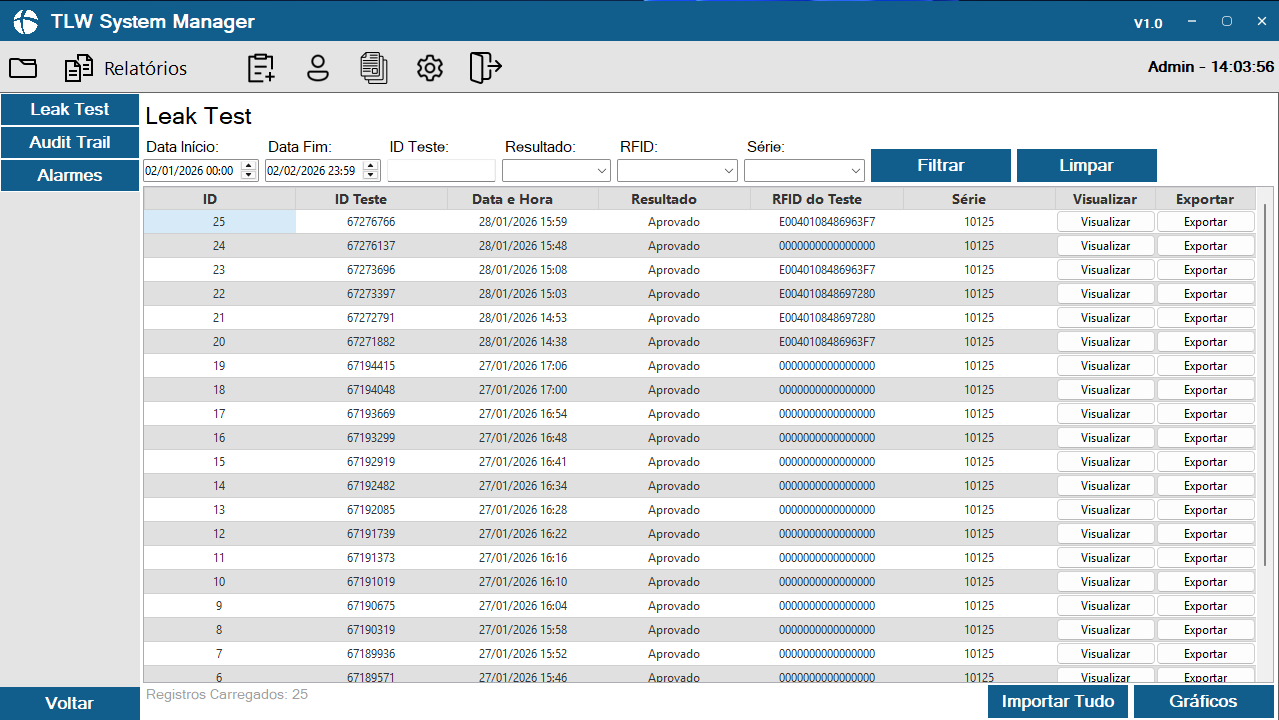Open the Relatórios documents icon

pyautogui.click(x=79, y=68)
